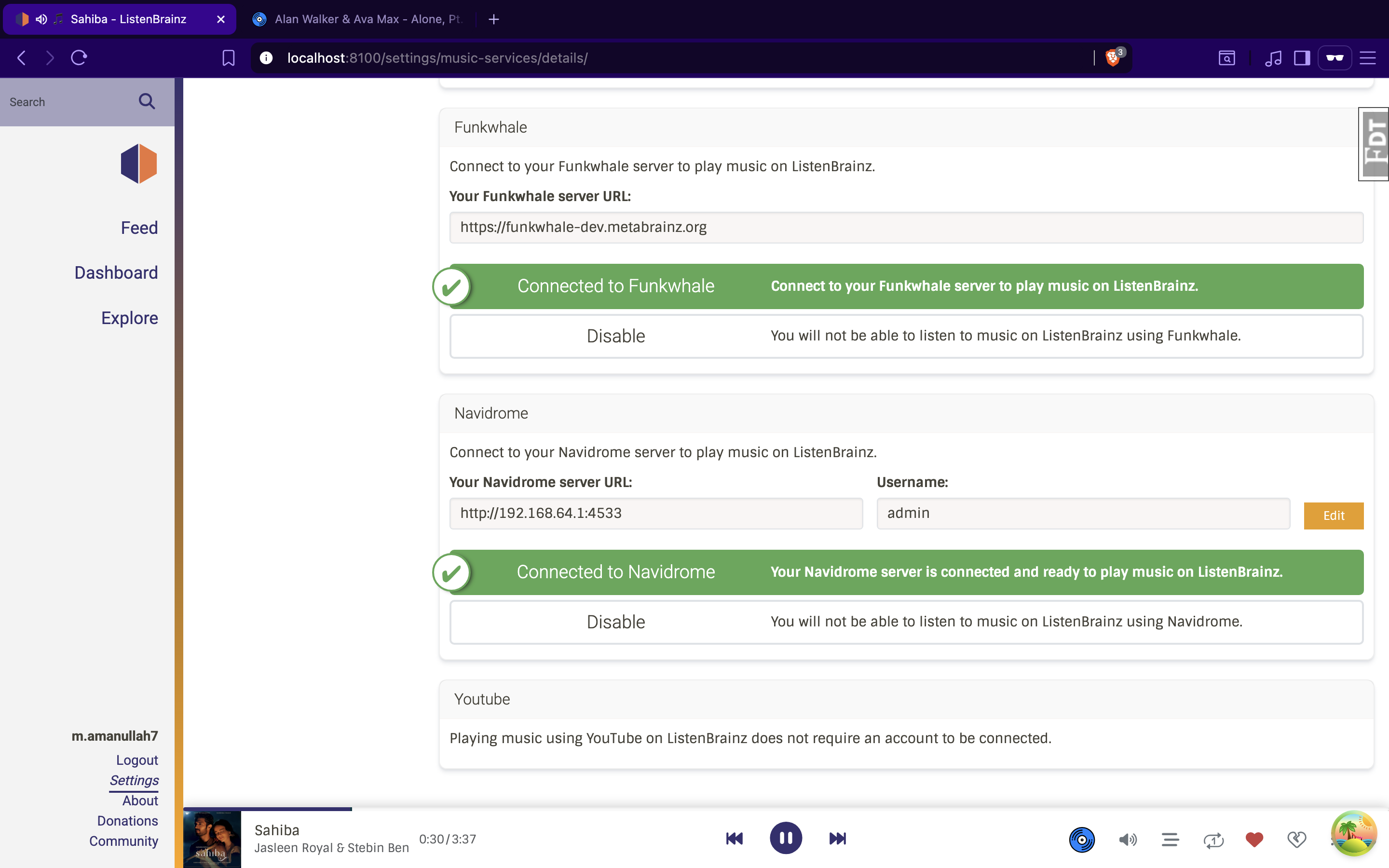Open the search-in-window icon in toolbar
Viewport: 1389px width, 868px height.
point(1226,58)
